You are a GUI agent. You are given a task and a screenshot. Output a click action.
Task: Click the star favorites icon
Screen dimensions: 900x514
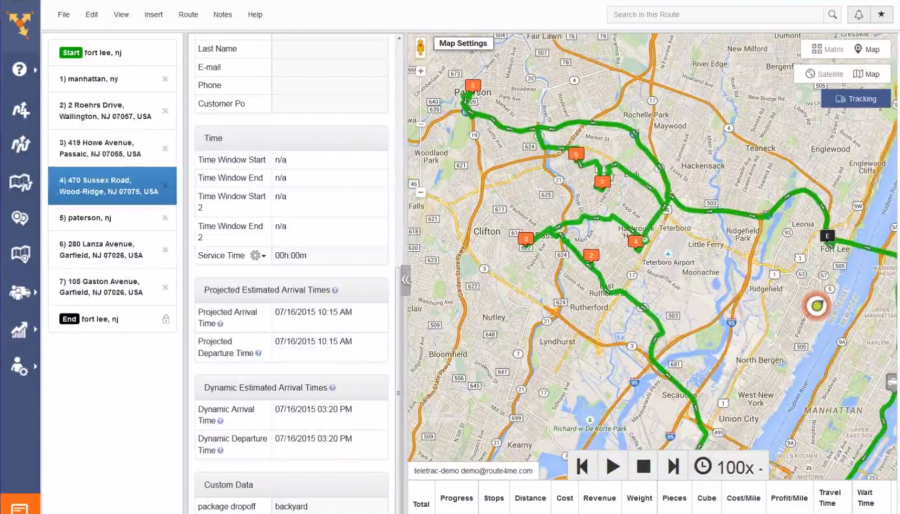[881, 15]
